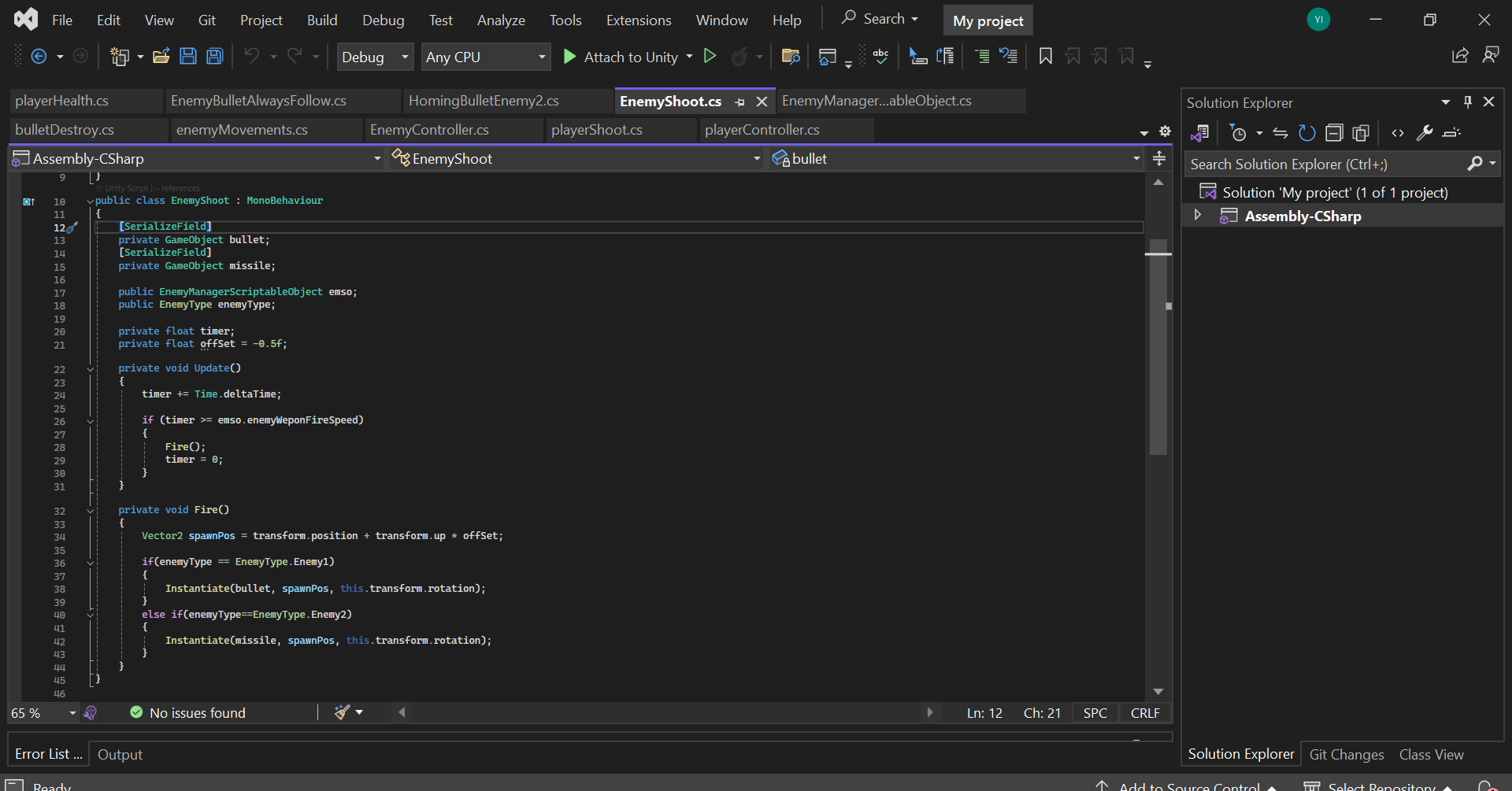This screenshot has width=1512, height=791.
Task: Click the horizontal scrollbar right arrow
Action: pyautogui.click(x=930, y=712)
